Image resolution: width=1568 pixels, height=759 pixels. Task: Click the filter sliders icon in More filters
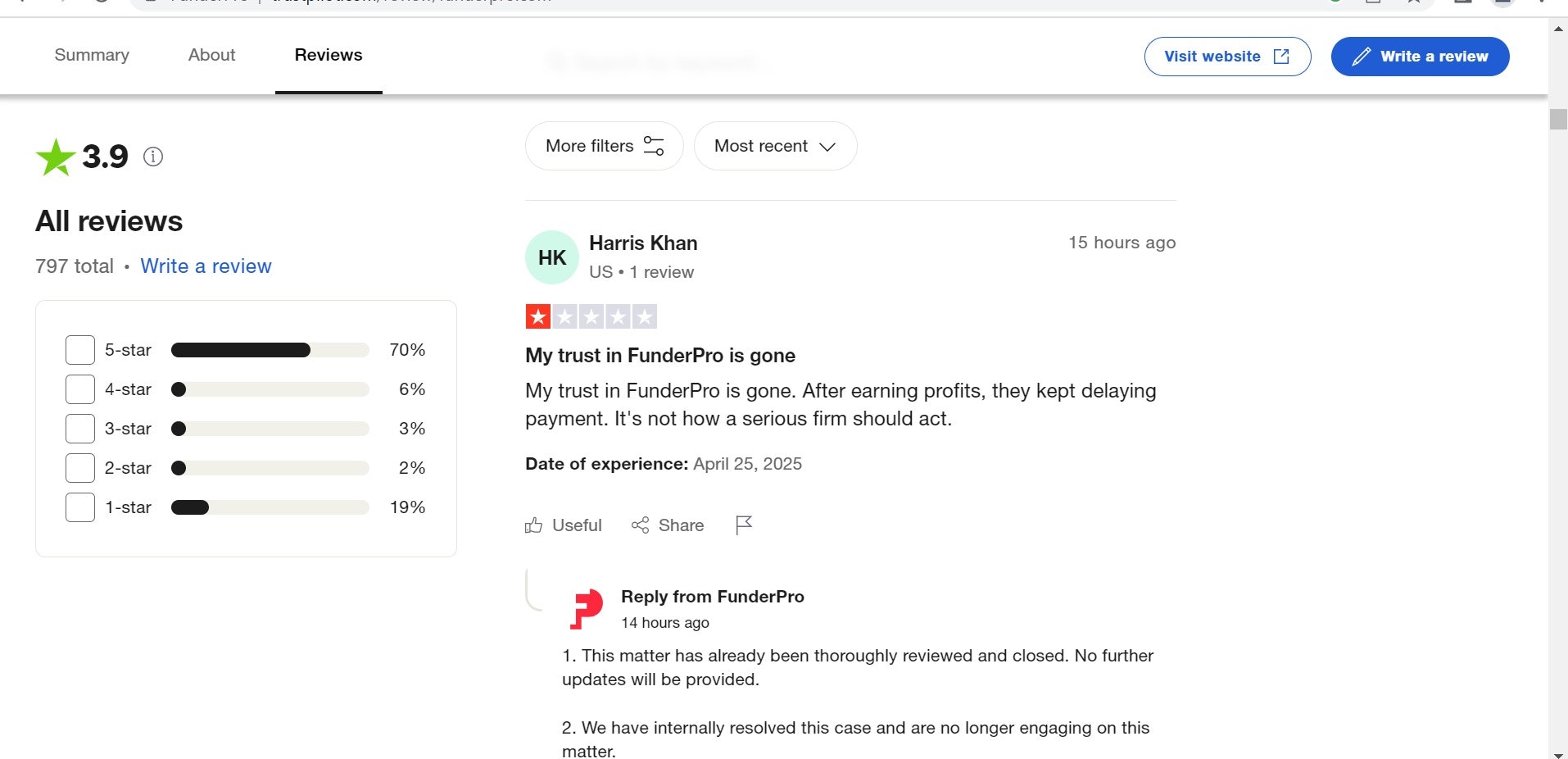tap(654, 146)
